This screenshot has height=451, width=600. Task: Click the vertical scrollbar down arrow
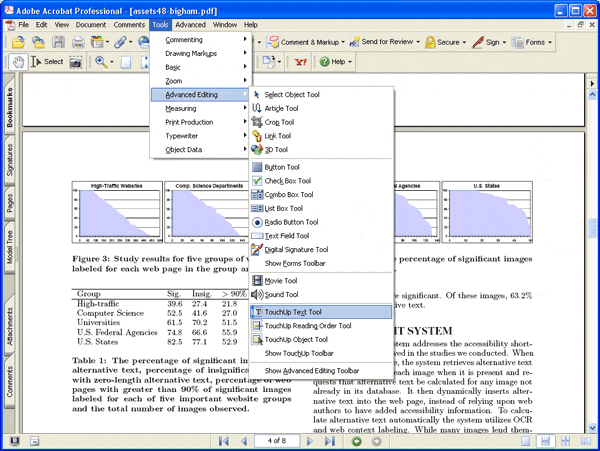point(592,428)
